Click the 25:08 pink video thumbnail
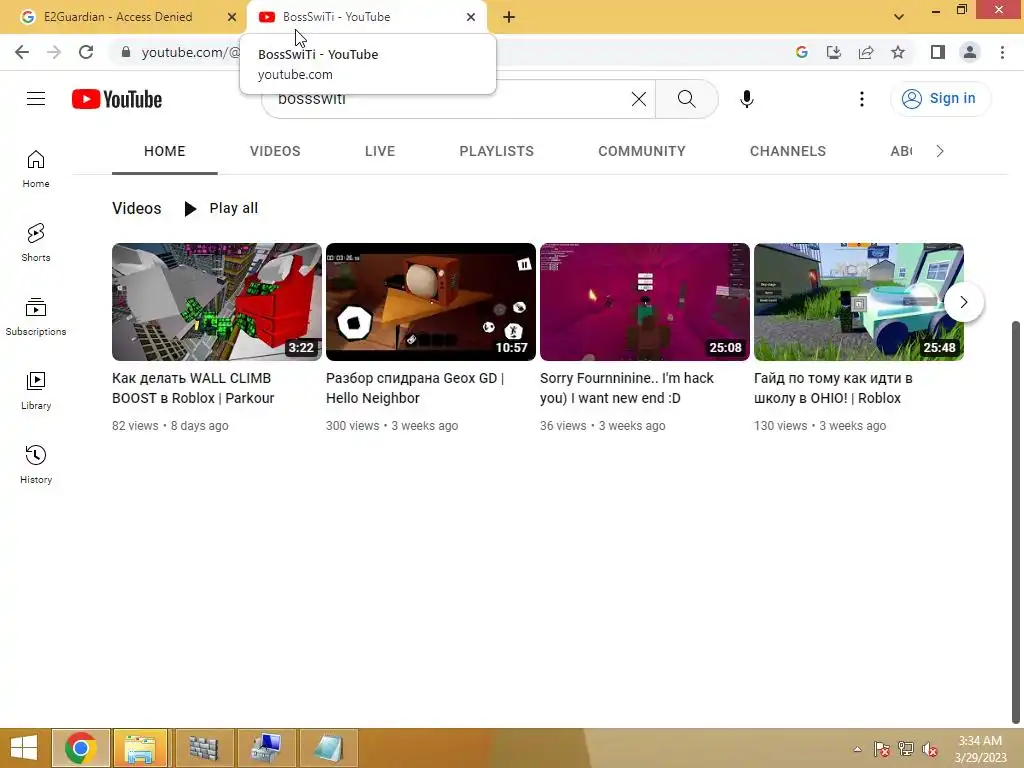Image resolution: width=1024 pixels, height=768 pixels. point(645,302)
